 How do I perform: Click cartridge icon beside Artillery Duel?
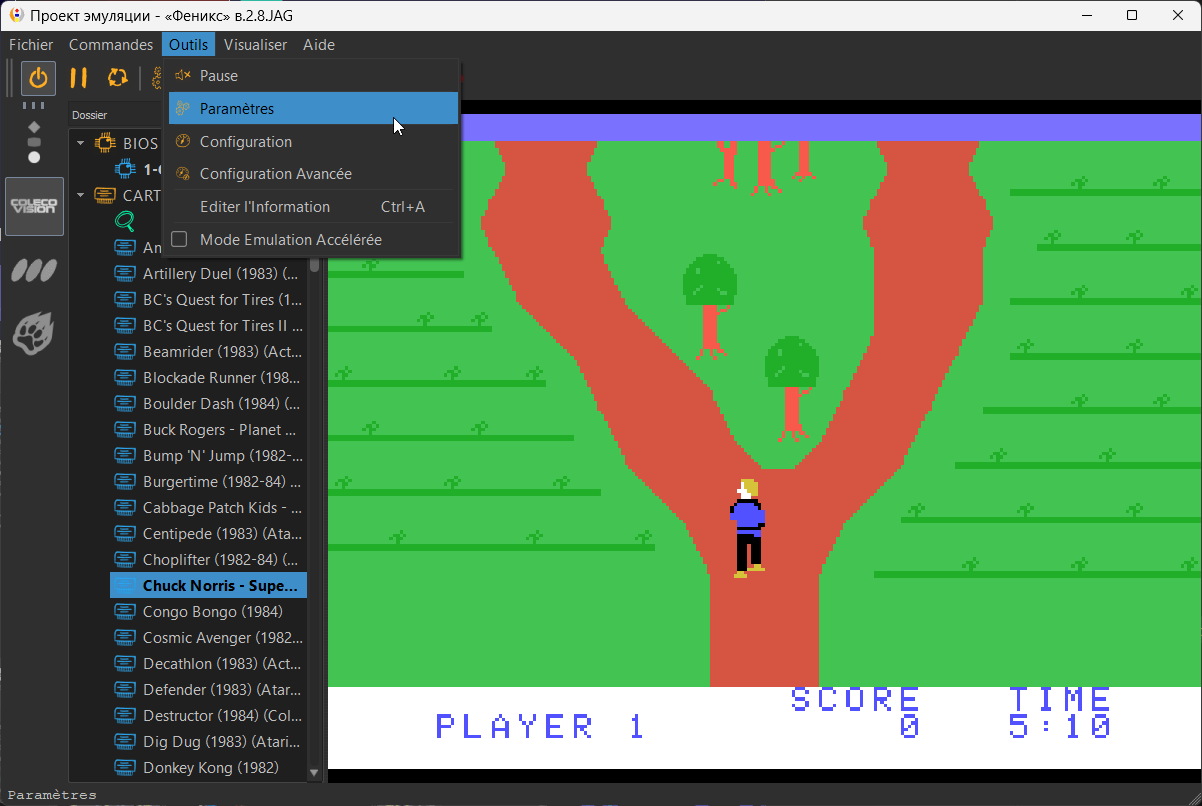point(125,273)
